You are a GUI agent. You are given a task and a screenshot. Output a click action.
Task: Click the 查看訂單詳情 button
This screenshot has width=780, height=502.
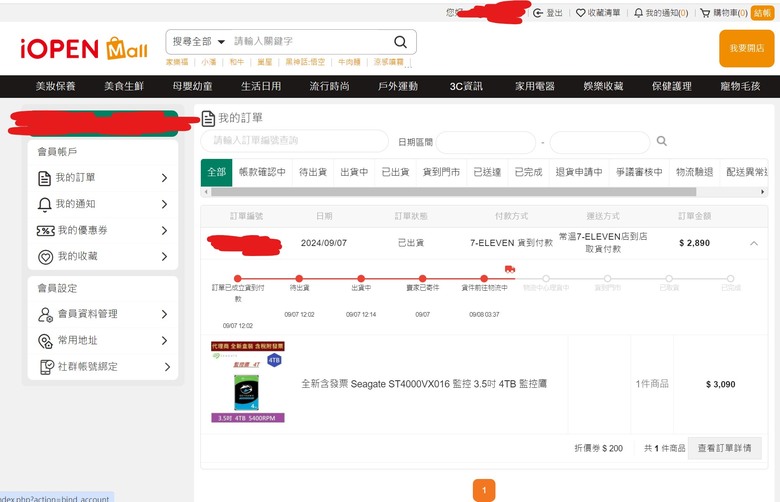(724, 448)
